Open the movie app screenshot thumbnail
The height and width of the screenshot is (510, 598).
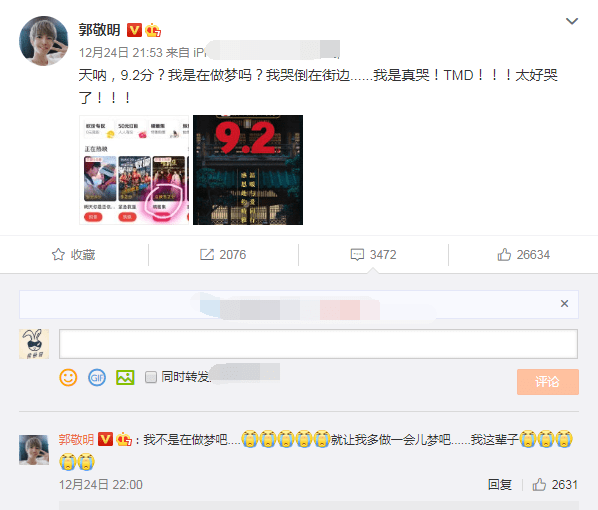pyautogui.click(x=134, y=170)
